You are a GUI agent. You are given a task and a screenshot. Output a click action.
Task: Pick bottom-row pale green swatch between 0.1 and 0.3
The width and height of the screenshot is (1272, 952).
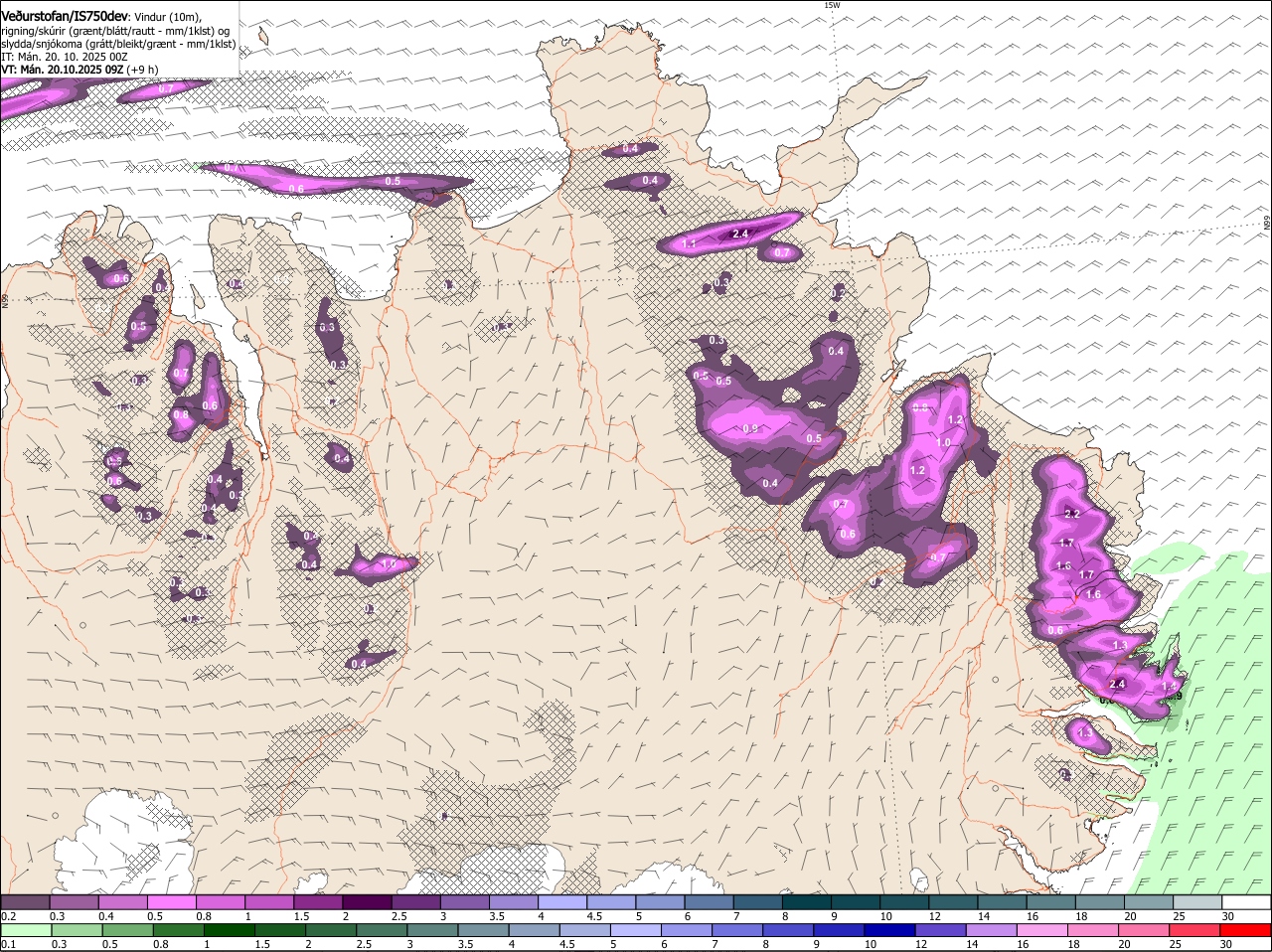click(x=25, y=930)
